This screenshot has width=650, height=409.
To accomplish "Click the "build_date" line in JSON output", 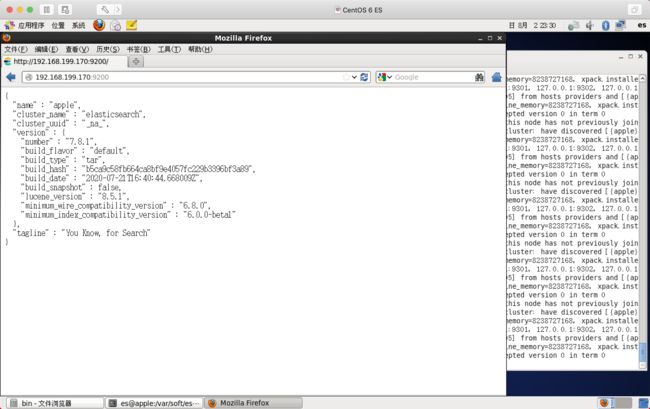I will click(112, 178).
